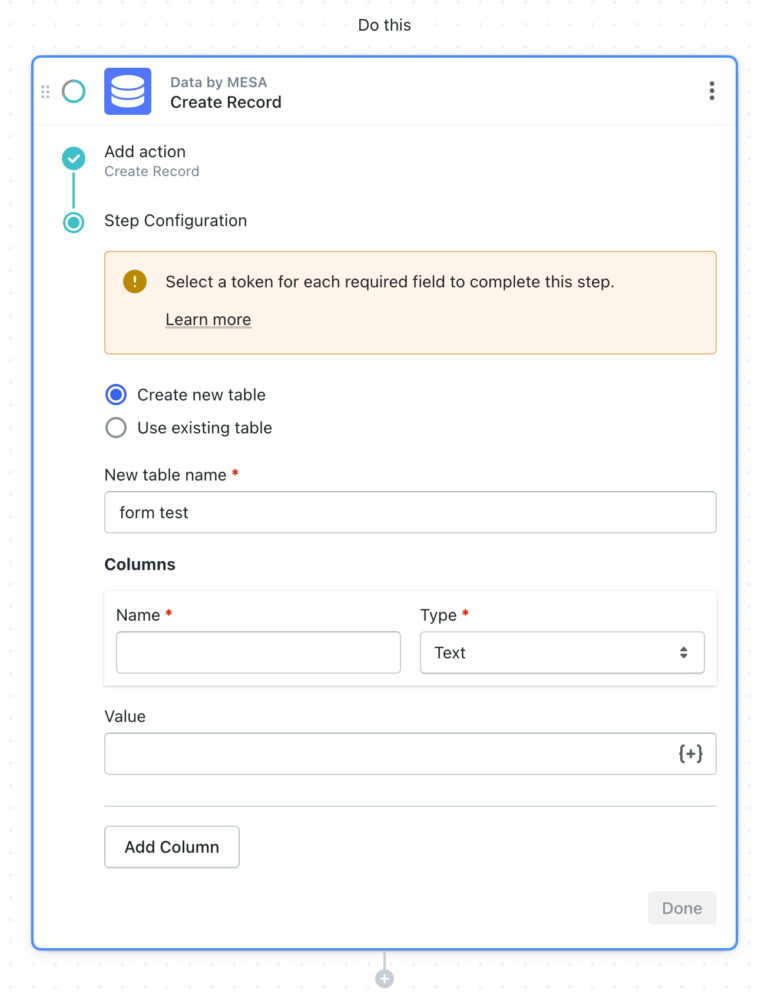Open the column Type dropdown showing Text

pyautogui.click(x=562, y=652)
